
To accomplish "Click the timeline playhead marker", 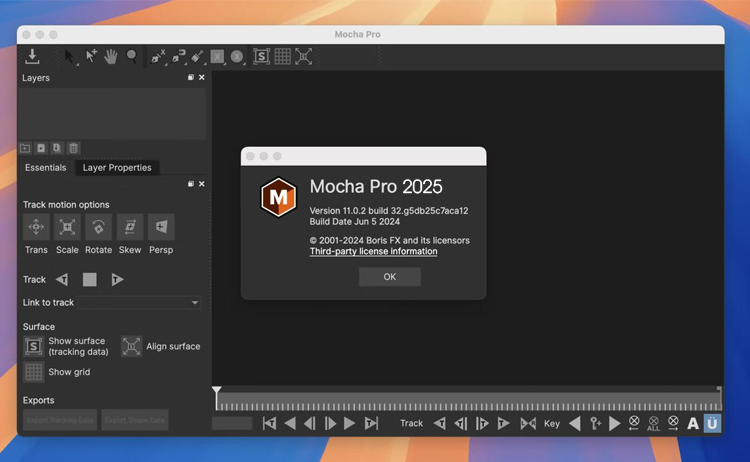I will [217, 392].
